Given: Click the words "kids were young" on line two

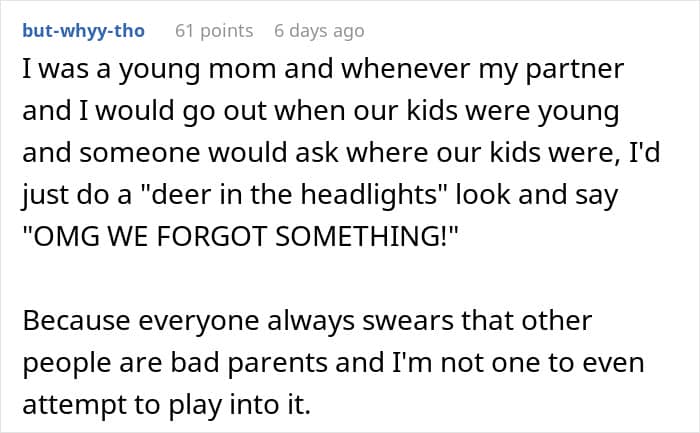Looking at the screenshot, I should tap(512, 112).
